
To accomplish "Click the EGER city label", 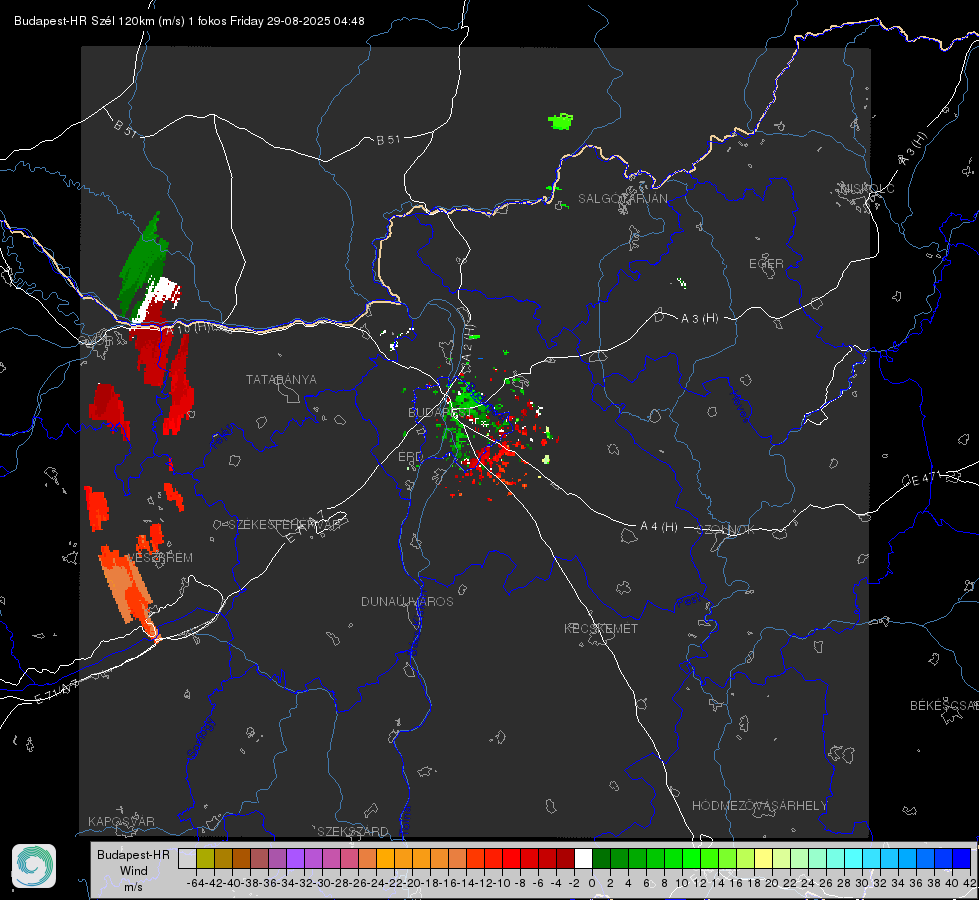I will point(766,264).
